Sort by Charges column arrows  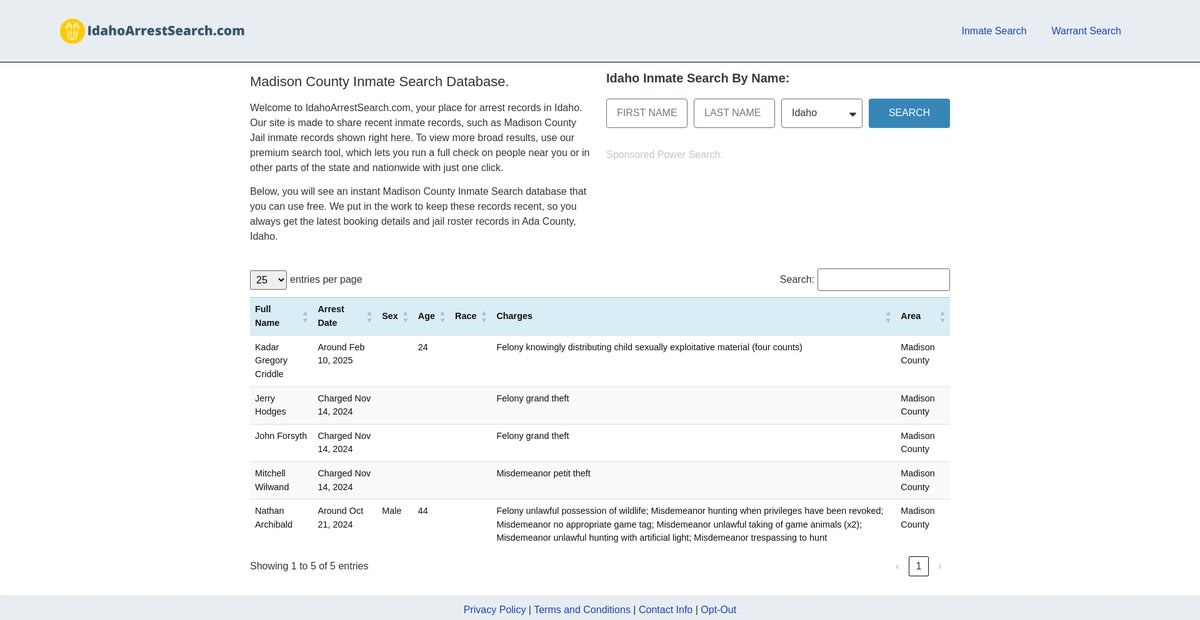[887, 316]
